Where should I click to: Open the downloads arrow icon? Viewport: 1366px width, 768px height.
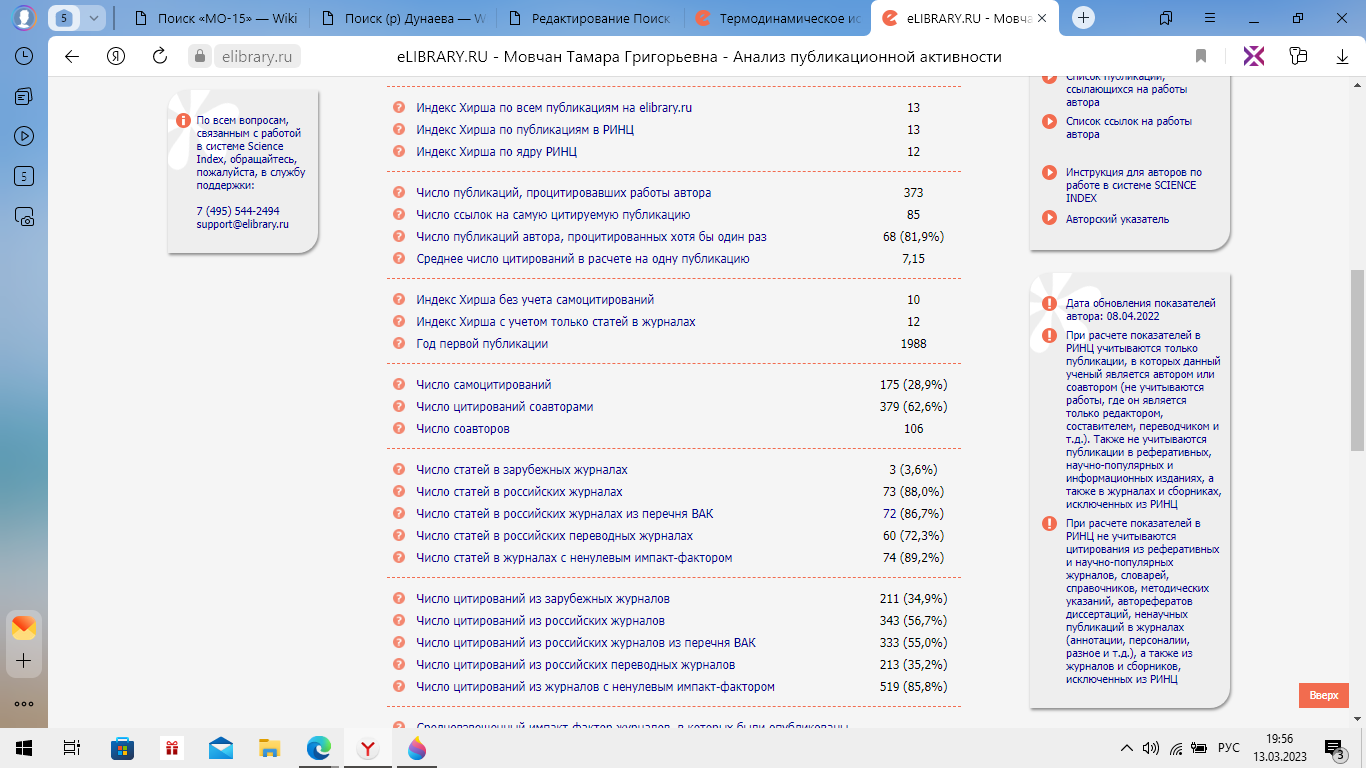(x=1342, y=57)
